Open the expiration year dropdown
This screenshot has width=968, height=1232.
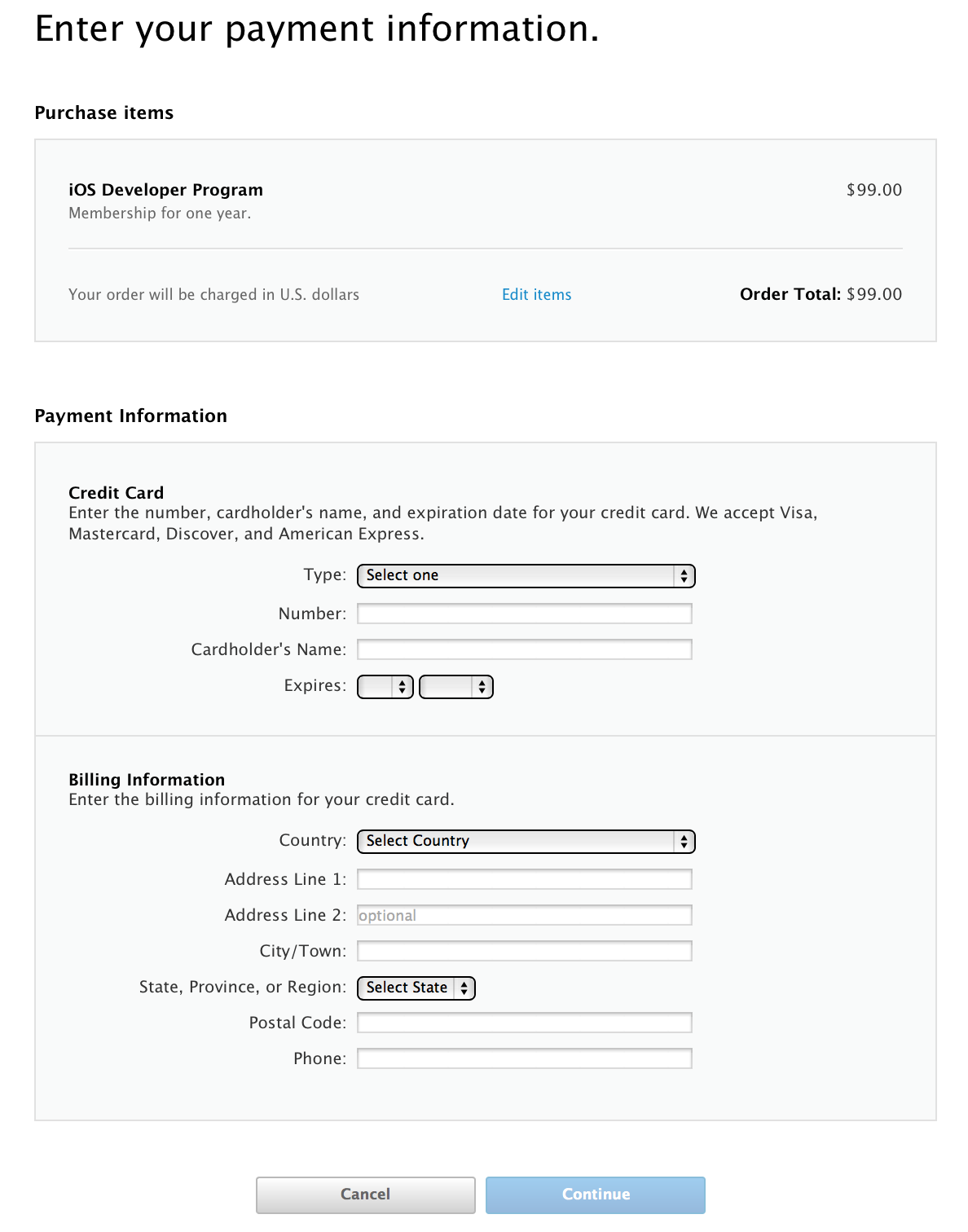tap(456, 687)
